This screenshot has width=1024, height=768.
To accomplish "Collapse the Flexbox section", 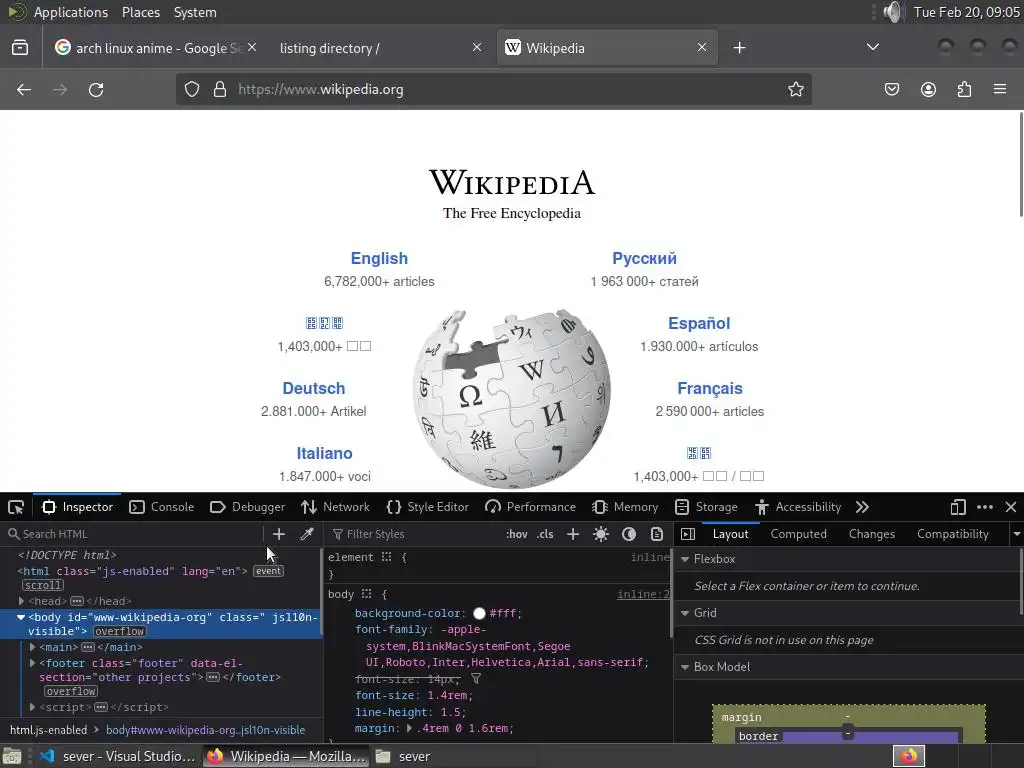I will coord(685,559).
